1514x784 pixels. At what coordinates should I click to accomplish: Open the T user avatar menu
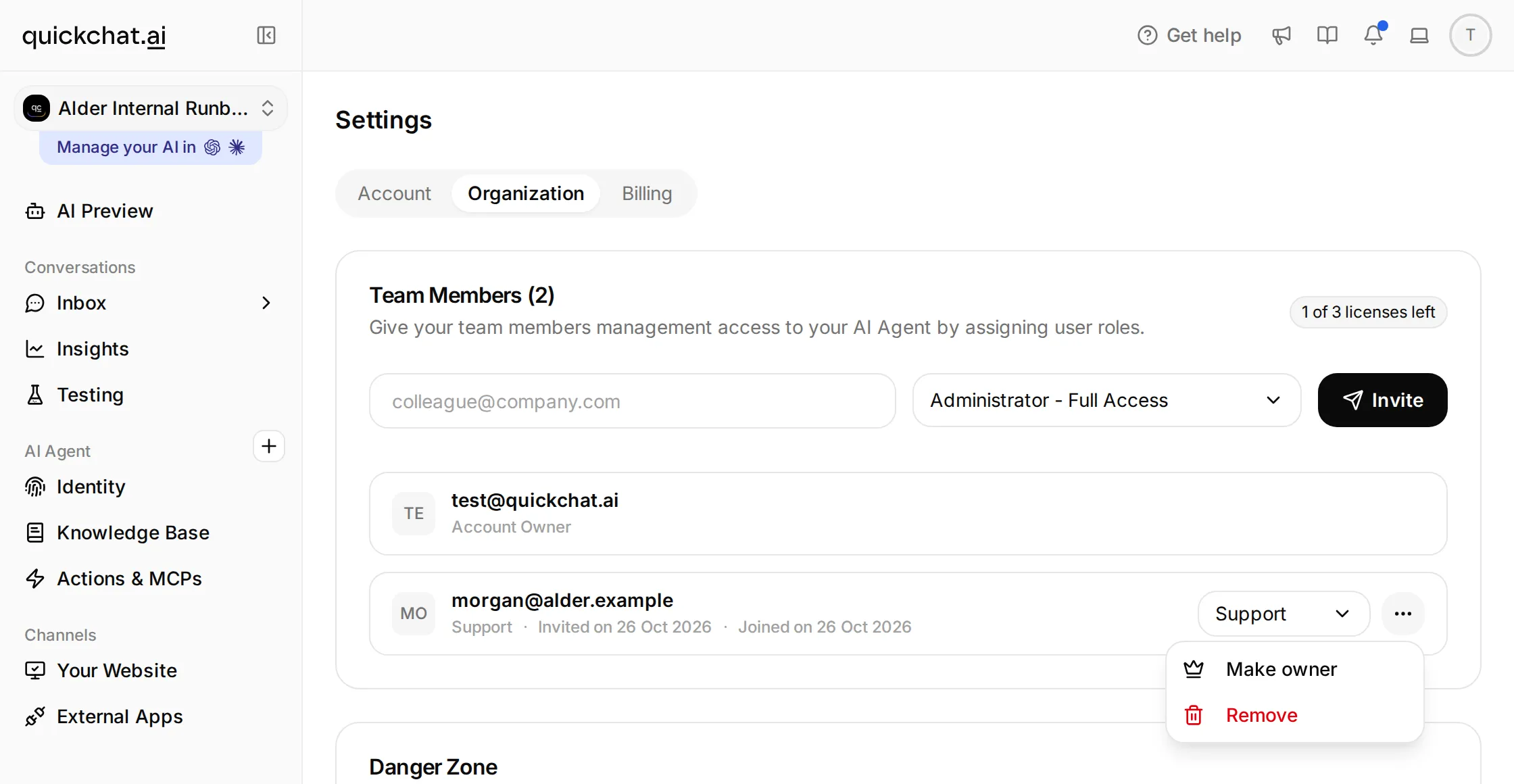pos(1470,35)
